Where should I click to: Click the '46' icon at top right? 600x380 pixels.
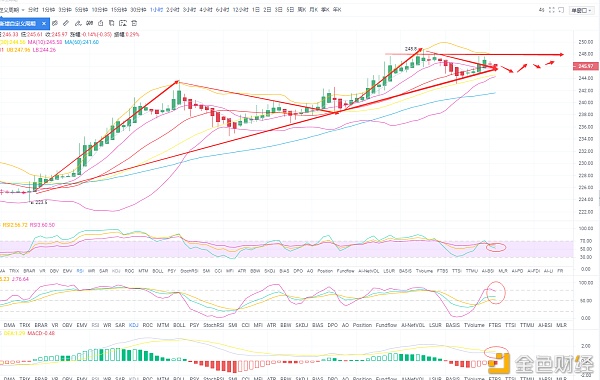pyautogui.click(x=541, y=10)
